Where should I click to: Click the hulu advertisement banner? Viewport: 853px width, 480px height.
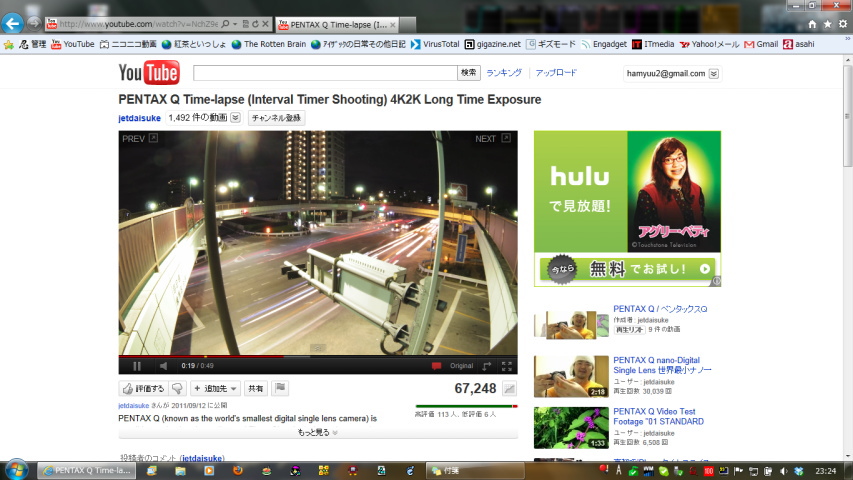[x=627, y=208]
